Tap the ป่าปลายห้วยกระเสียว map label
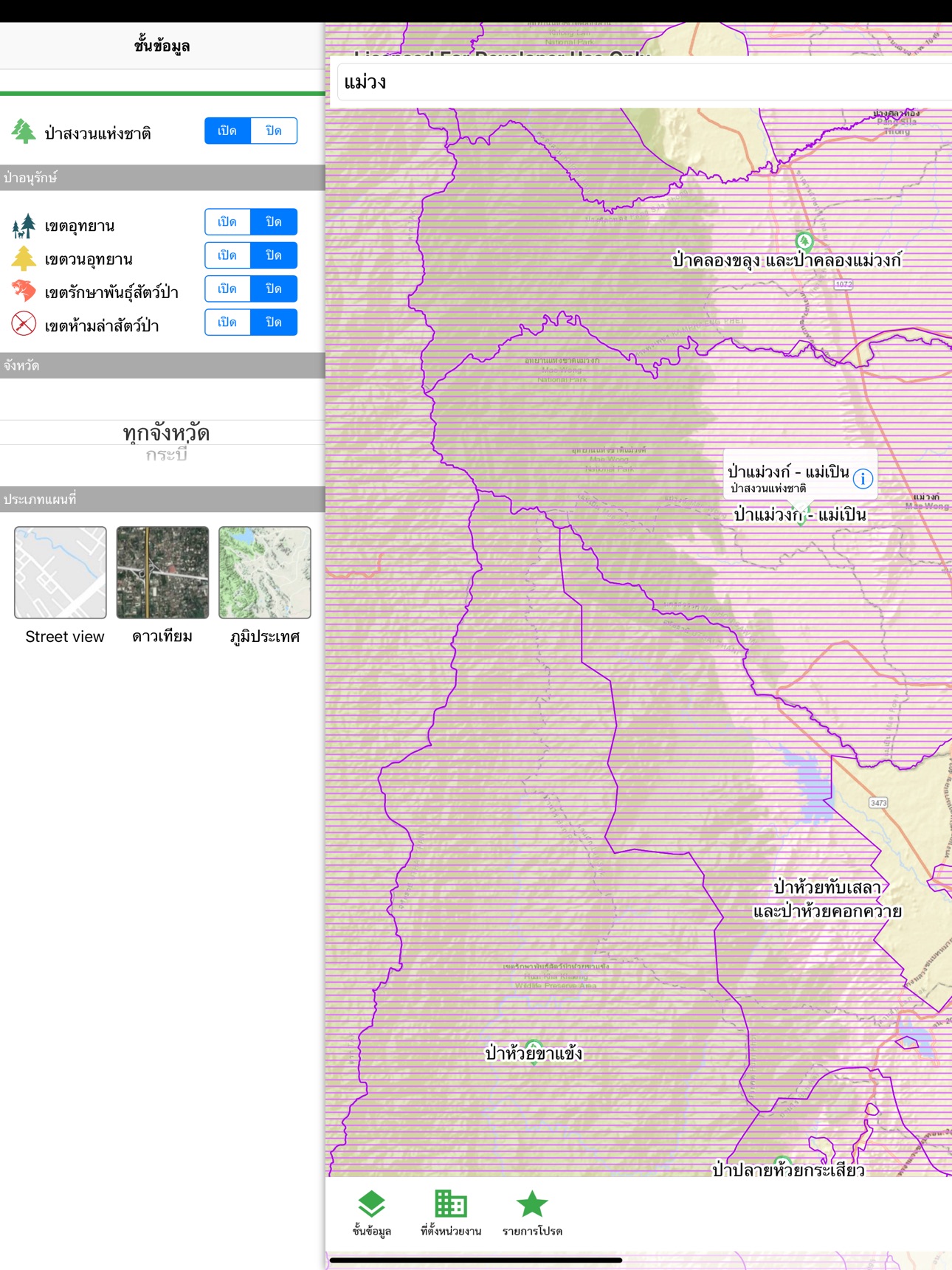 (x=787, y=1169)
